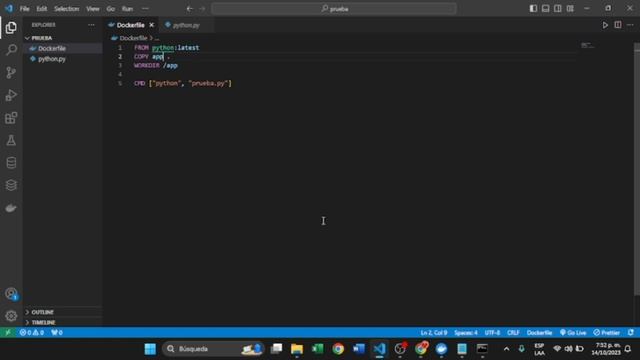
Task: Go forward with navigation arrow
Action: pos(202,9)
